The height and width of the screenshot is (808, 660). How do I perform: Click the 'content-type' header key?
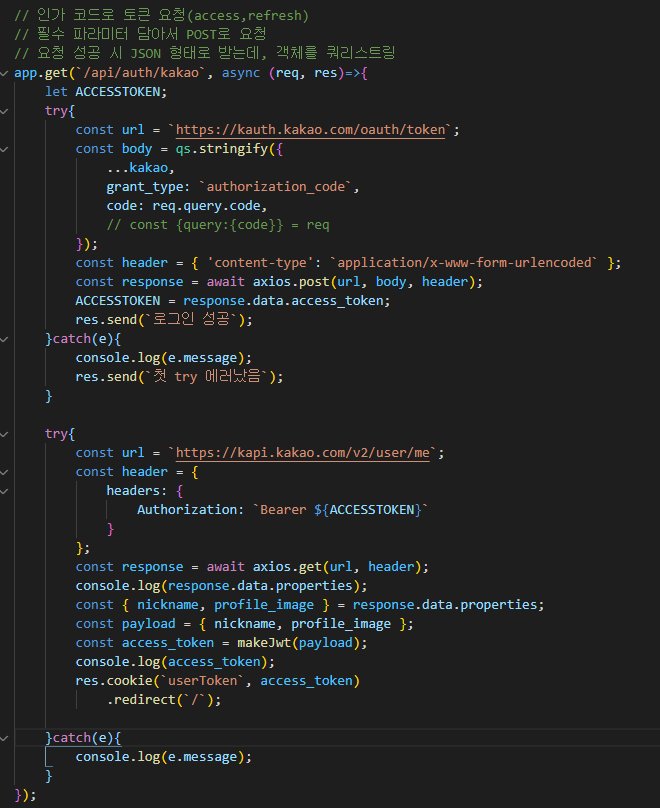(260, 263)
